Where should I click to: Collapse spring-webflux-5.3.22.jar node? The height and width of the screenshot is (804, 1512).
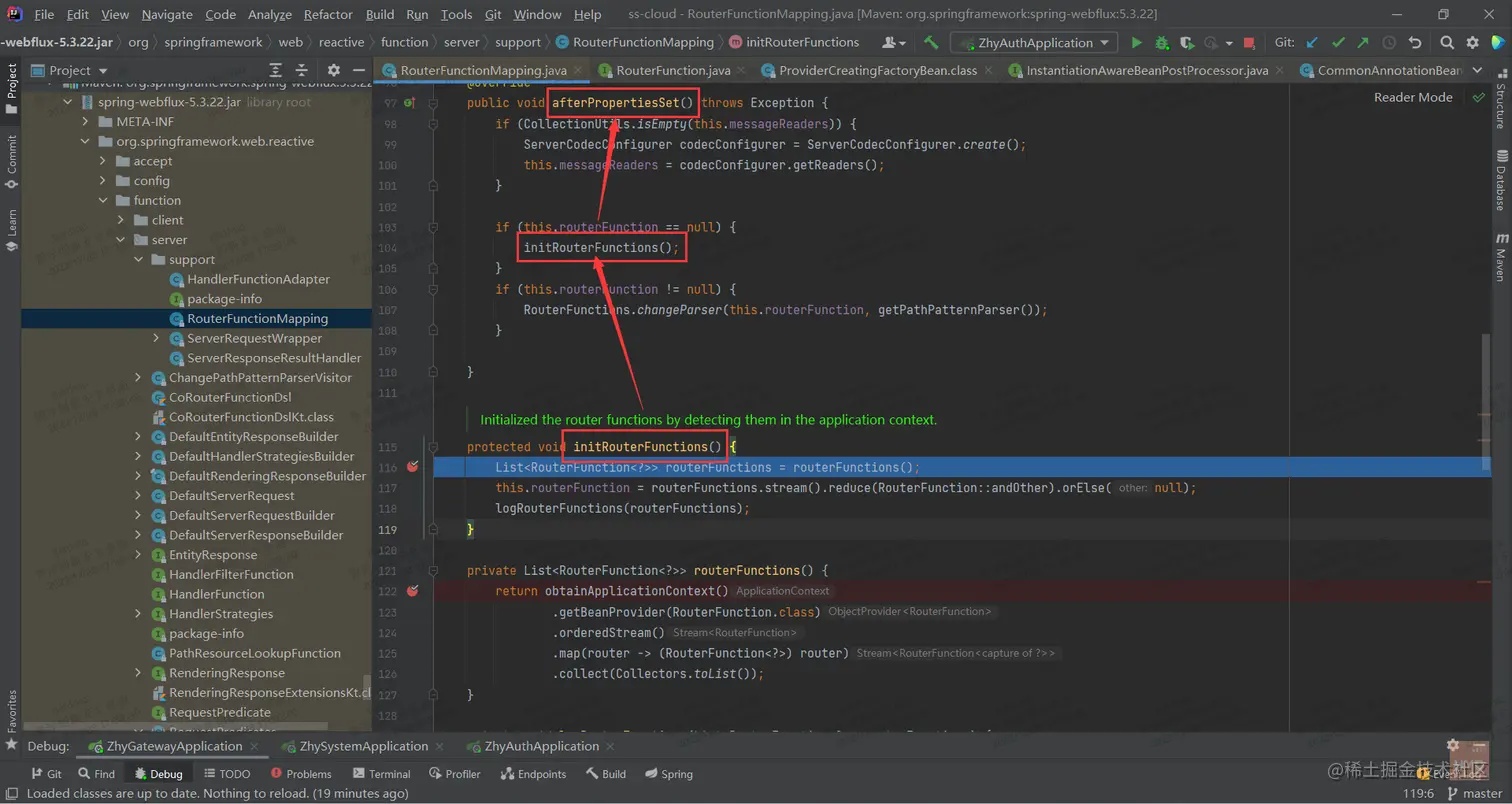pyautogui.click(x=67, y=102)
